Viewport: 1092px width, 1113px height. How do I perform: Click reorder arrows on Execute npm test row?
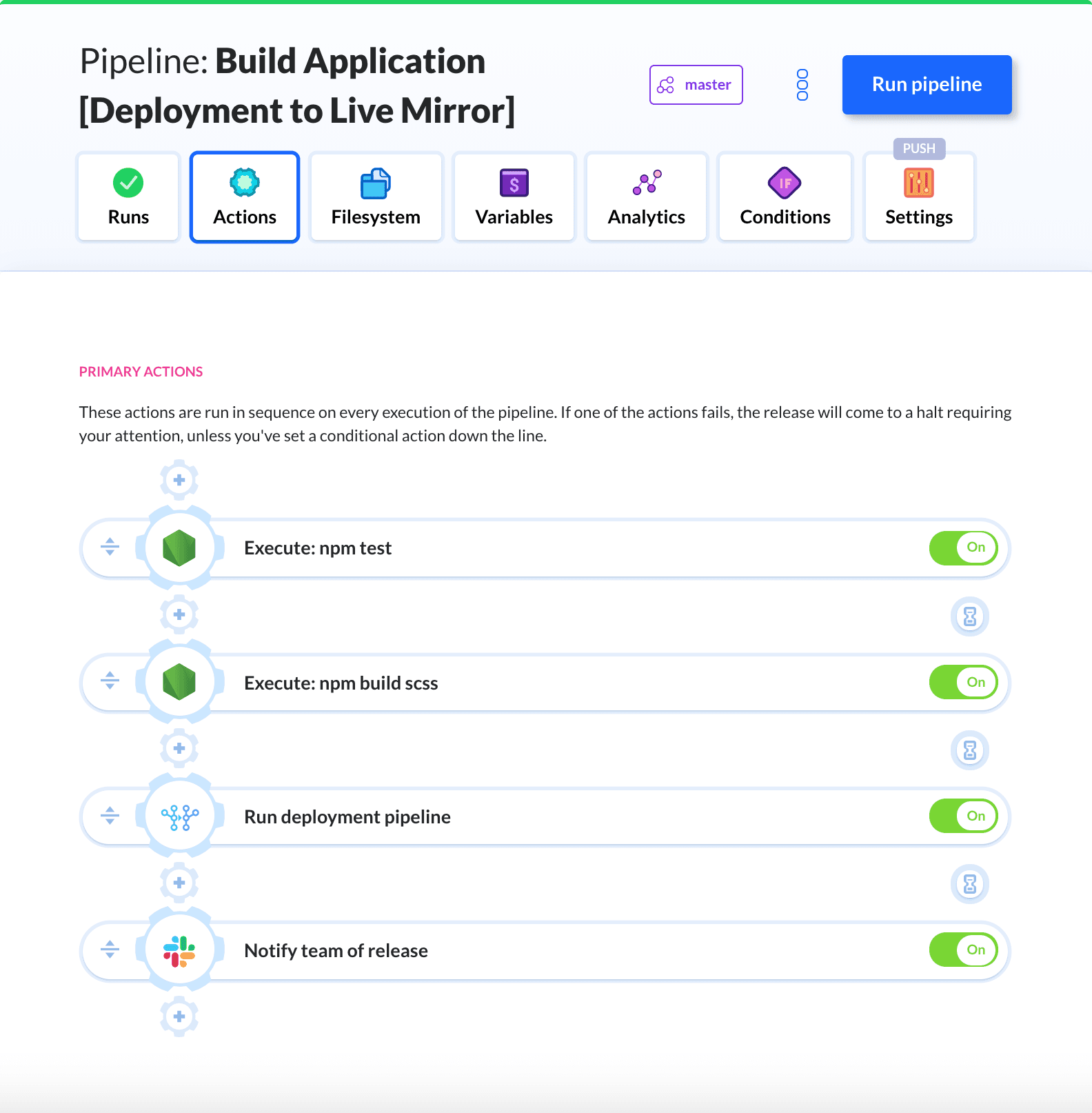point(110,548)
